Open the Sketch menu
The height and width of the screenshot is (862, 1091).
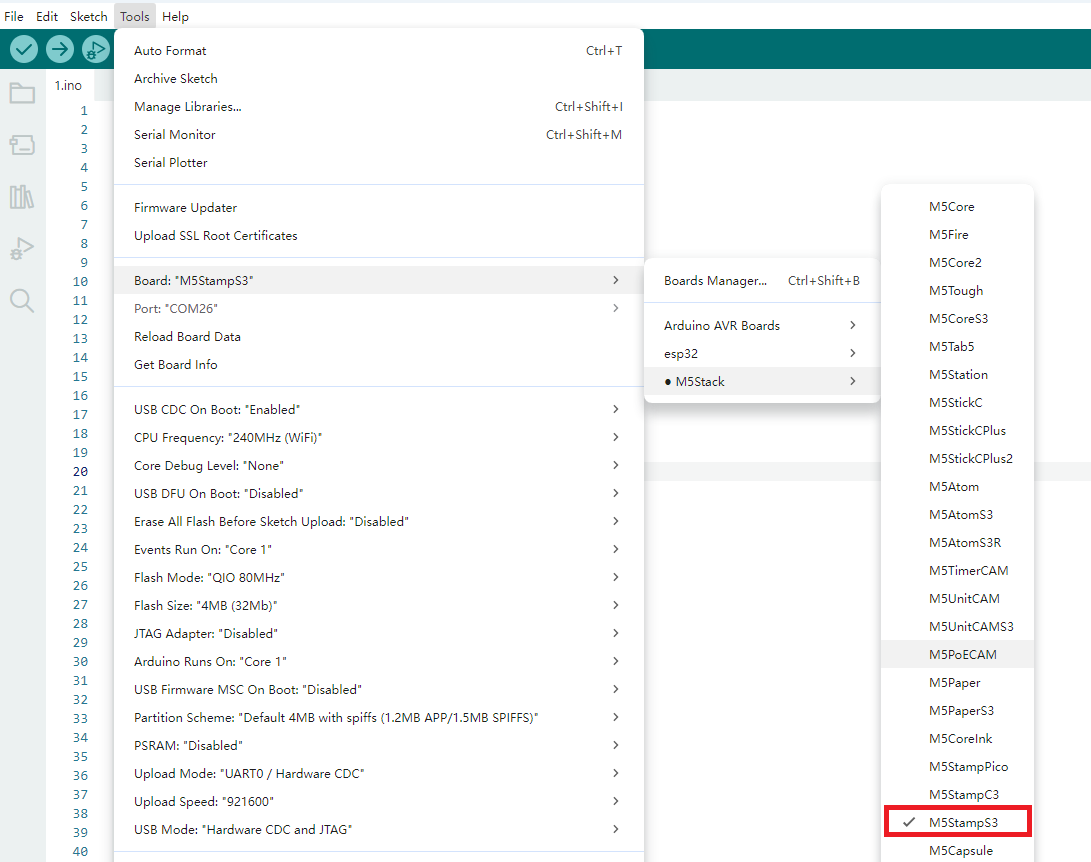[x=88, y=16]
